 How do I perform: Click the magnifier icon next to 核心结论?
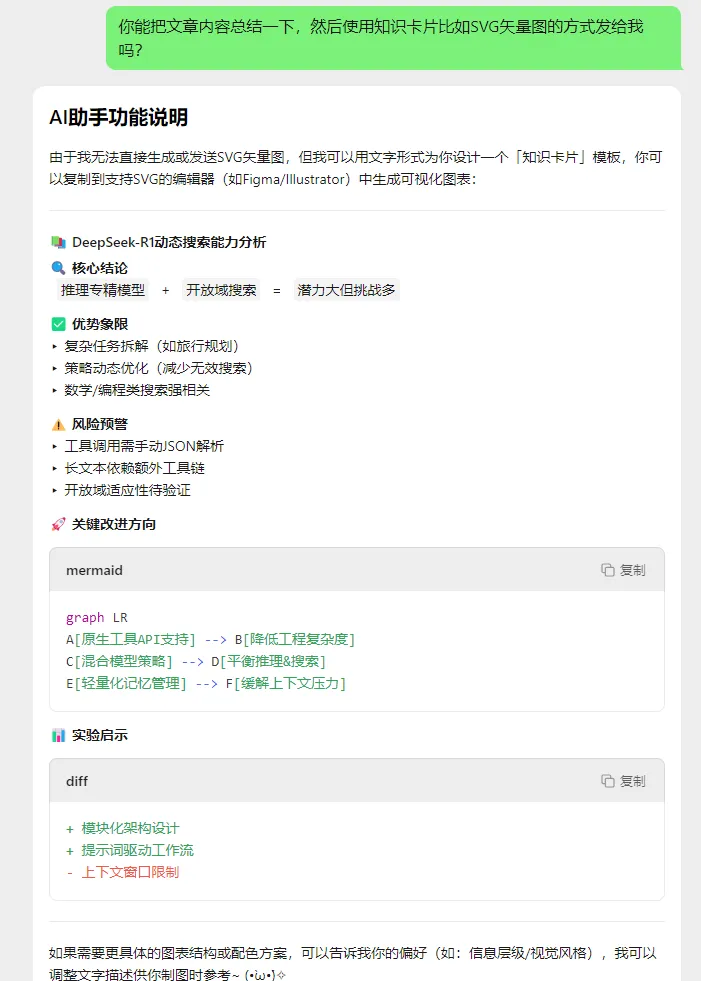pos(58,268)
